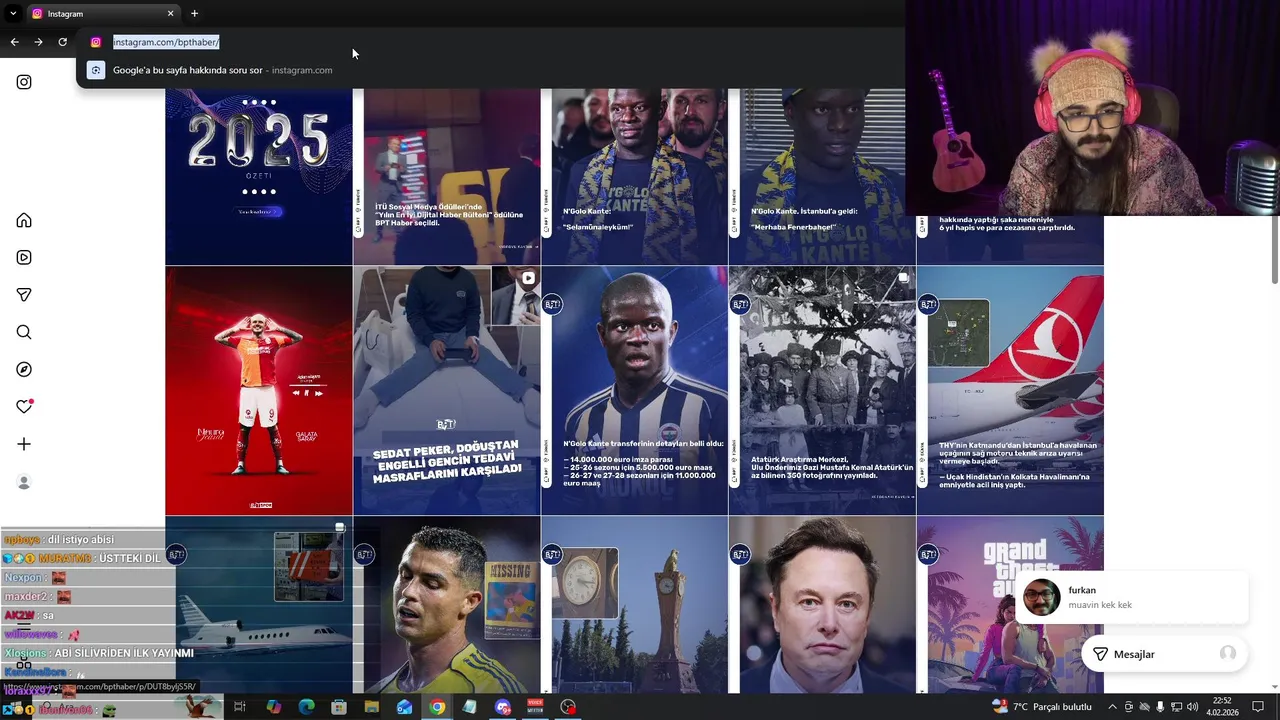The image size is (1280, 720).
Task: Open Ronaldo missing poster post
Action: tap(446, 604)
